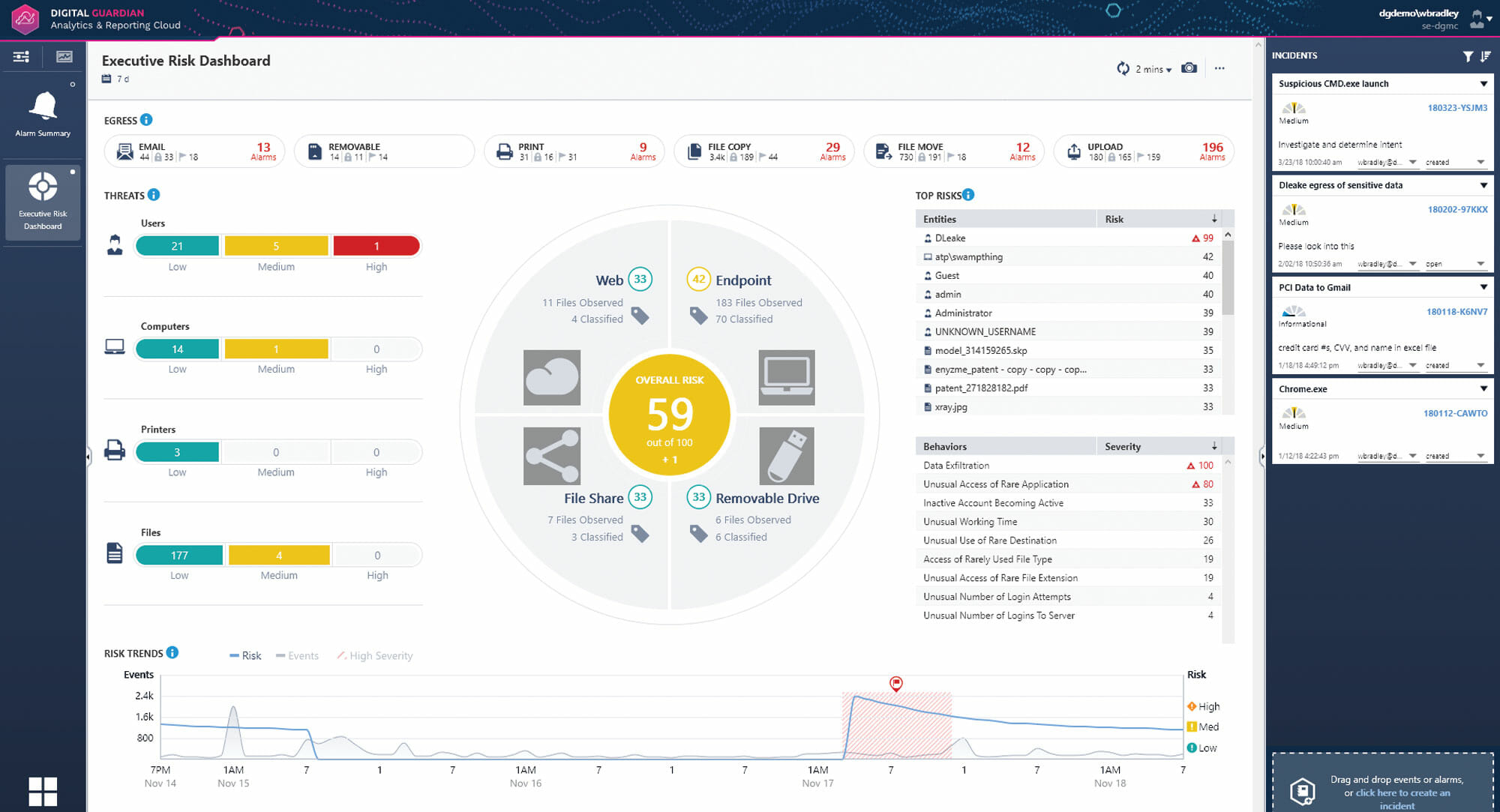Viewport: 1500px width, 812px height.
Task: Open the ellipsis menu next to the camera icon
Action: [1219, 68]
